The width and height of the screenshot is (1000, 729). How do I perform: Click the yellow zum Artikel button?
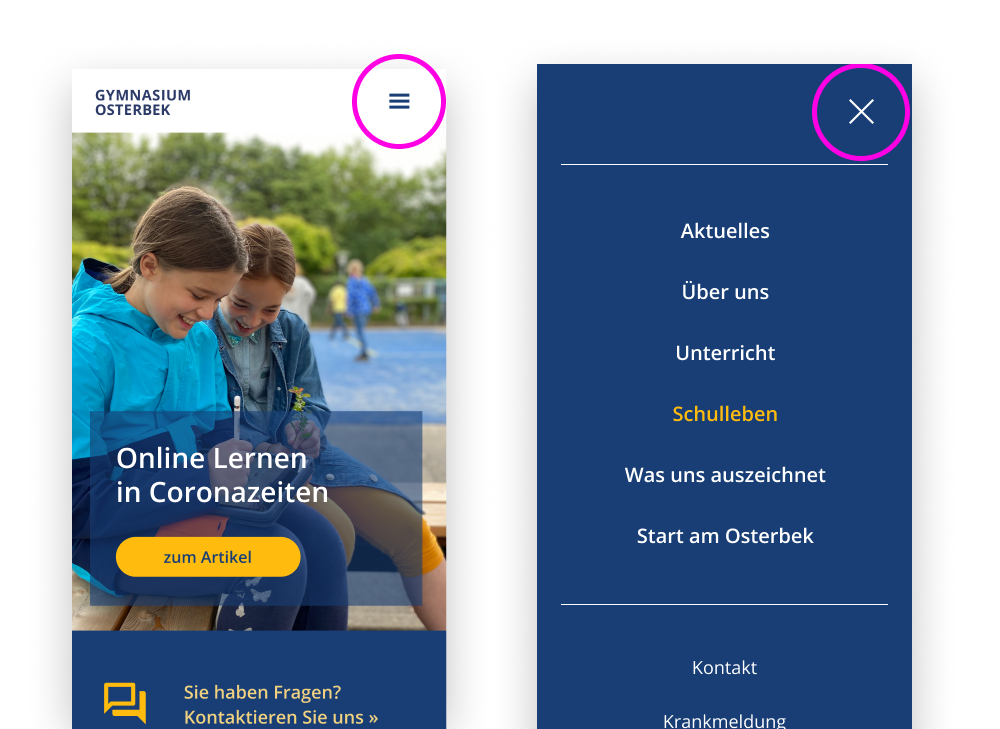[208, 557]
